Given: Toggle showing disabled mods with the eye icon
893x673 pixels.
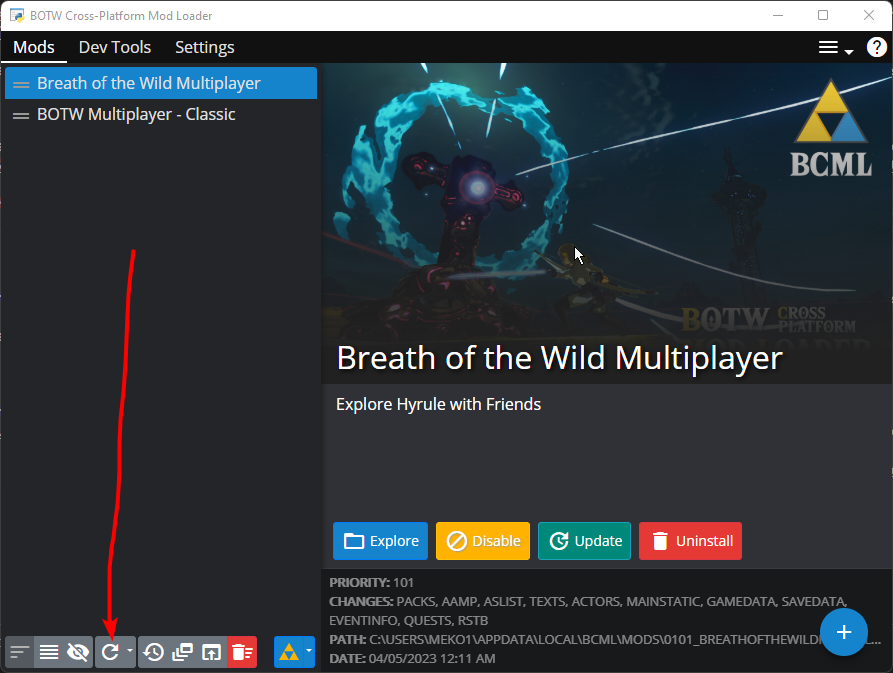Looking at the screenshot, I should tap(78, 651).
